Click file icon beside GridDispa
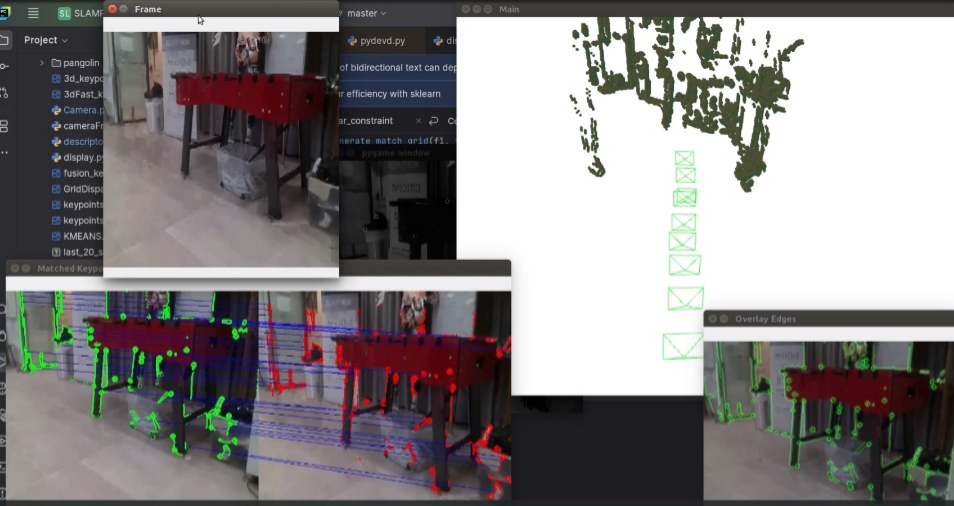Viewport: 954px width, 506px height. click(56, 189)
